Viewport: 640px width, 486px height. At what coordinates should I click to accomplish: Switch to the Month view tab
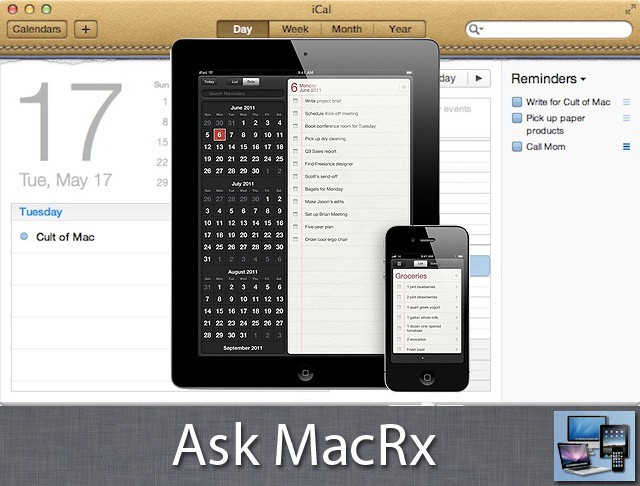coord(346,29)
